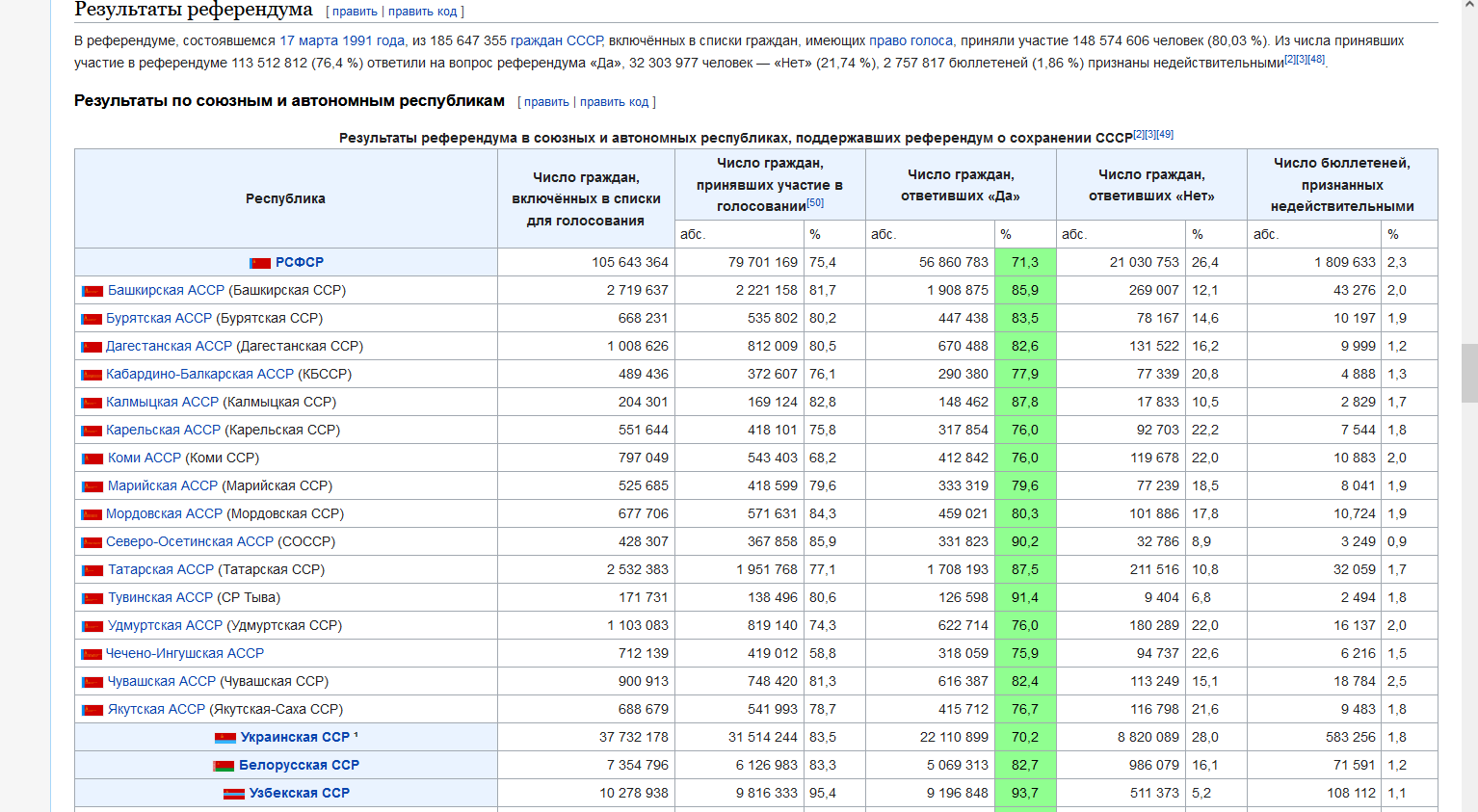Image resolution: width=1478 pixels, height=812 pixels.
Task: Follow the Дагестанская АССР link
Action: 170,346
